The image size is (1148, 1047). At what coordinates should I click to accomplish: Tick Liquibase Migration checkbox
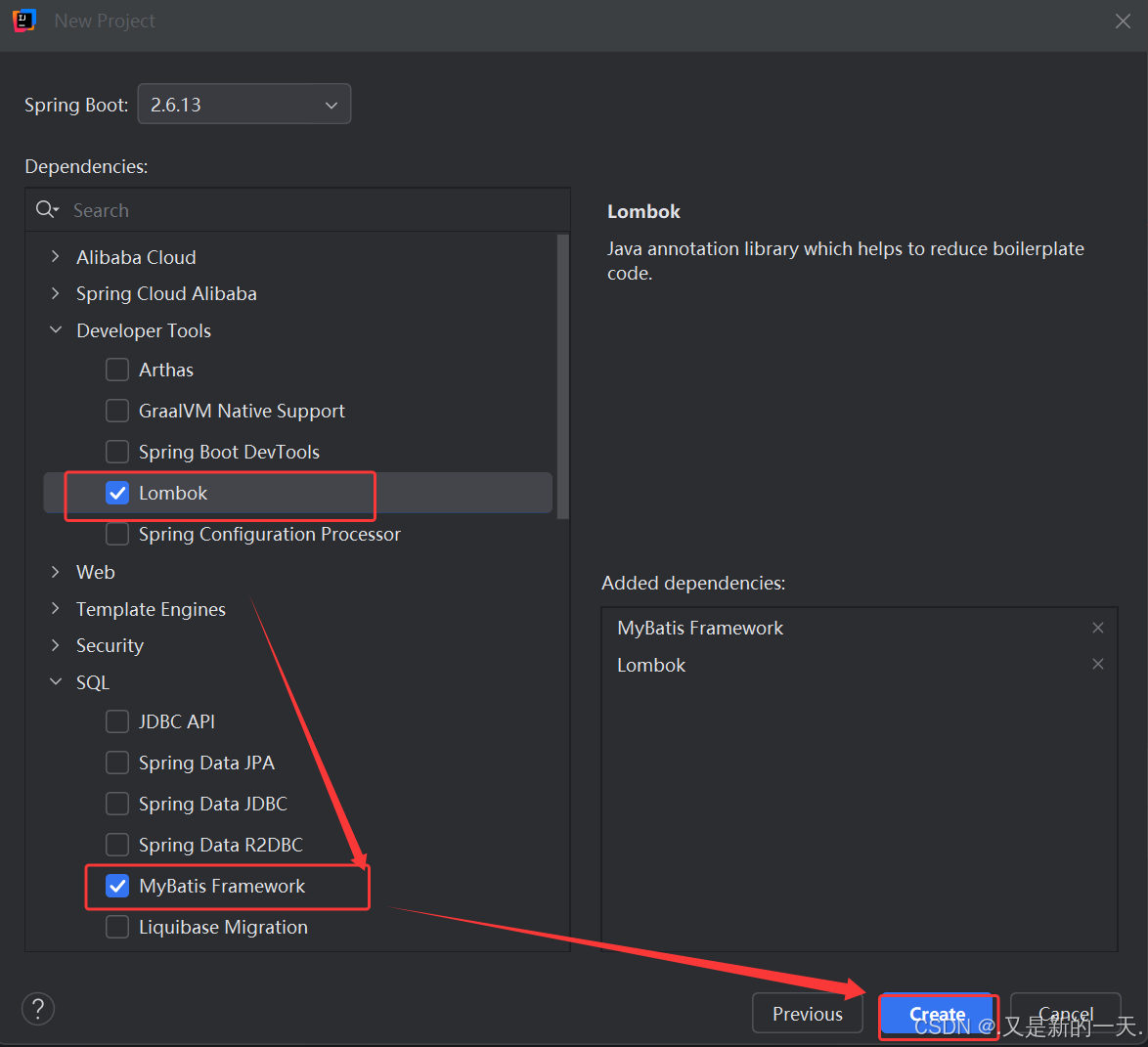click(x=117, y=927)
